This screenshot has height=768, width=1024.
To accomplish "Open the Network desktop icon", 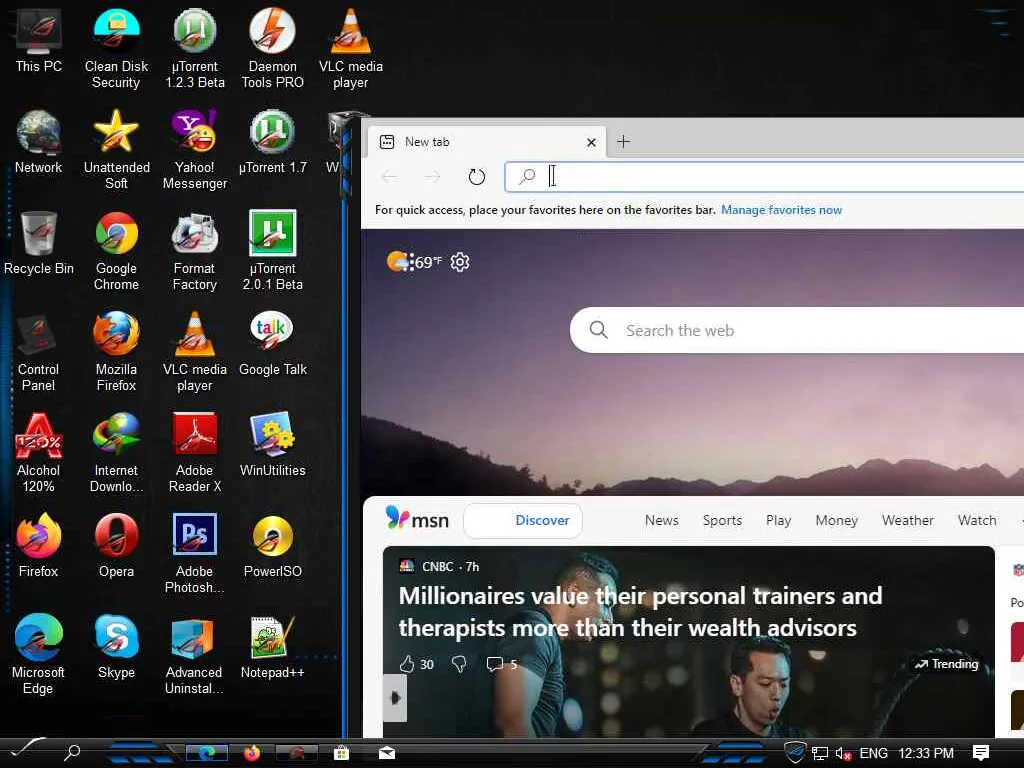I will pos(39,142).
